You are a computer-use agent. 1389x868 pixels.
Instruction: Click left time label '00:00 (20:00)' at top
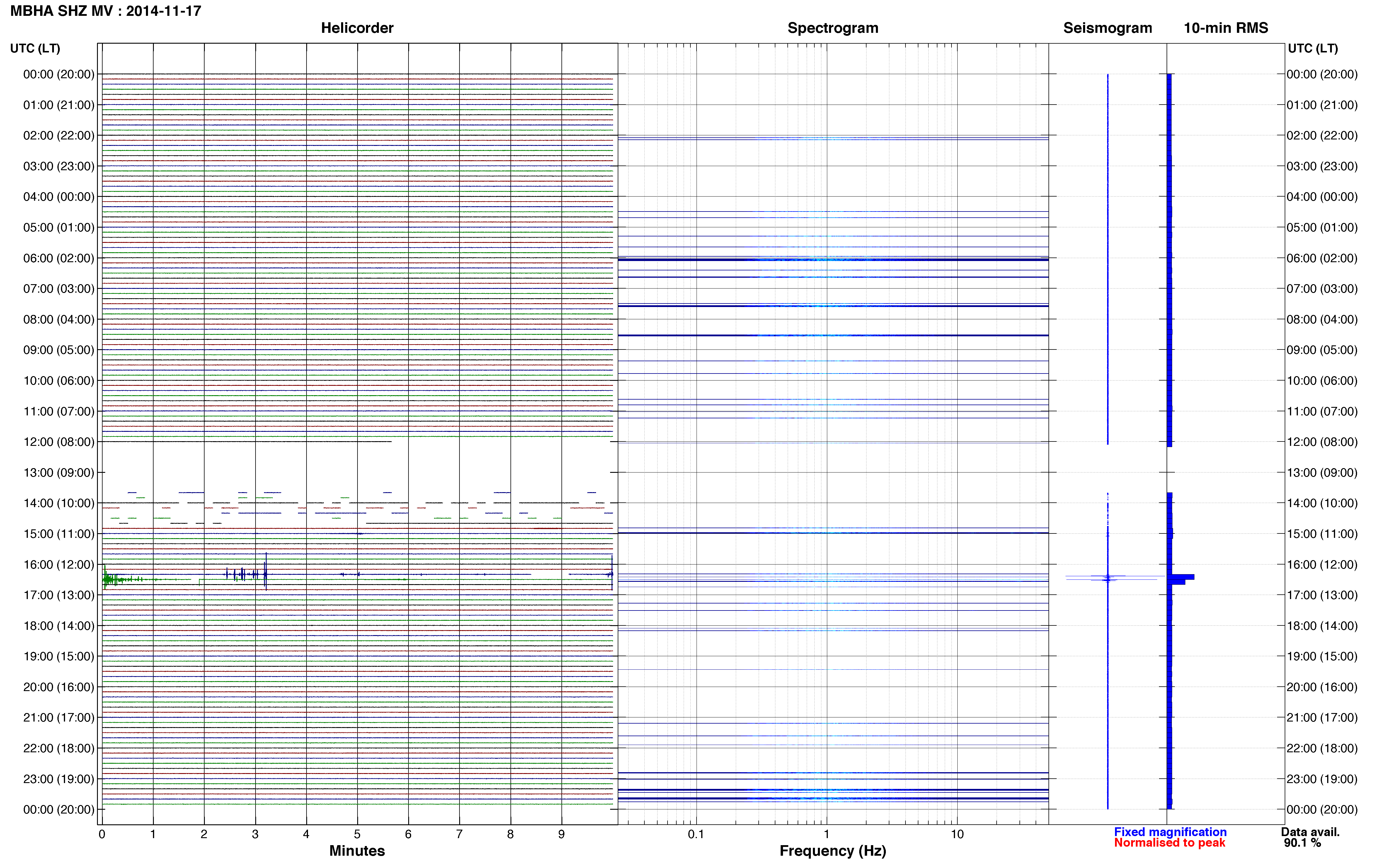coord(59,74)
